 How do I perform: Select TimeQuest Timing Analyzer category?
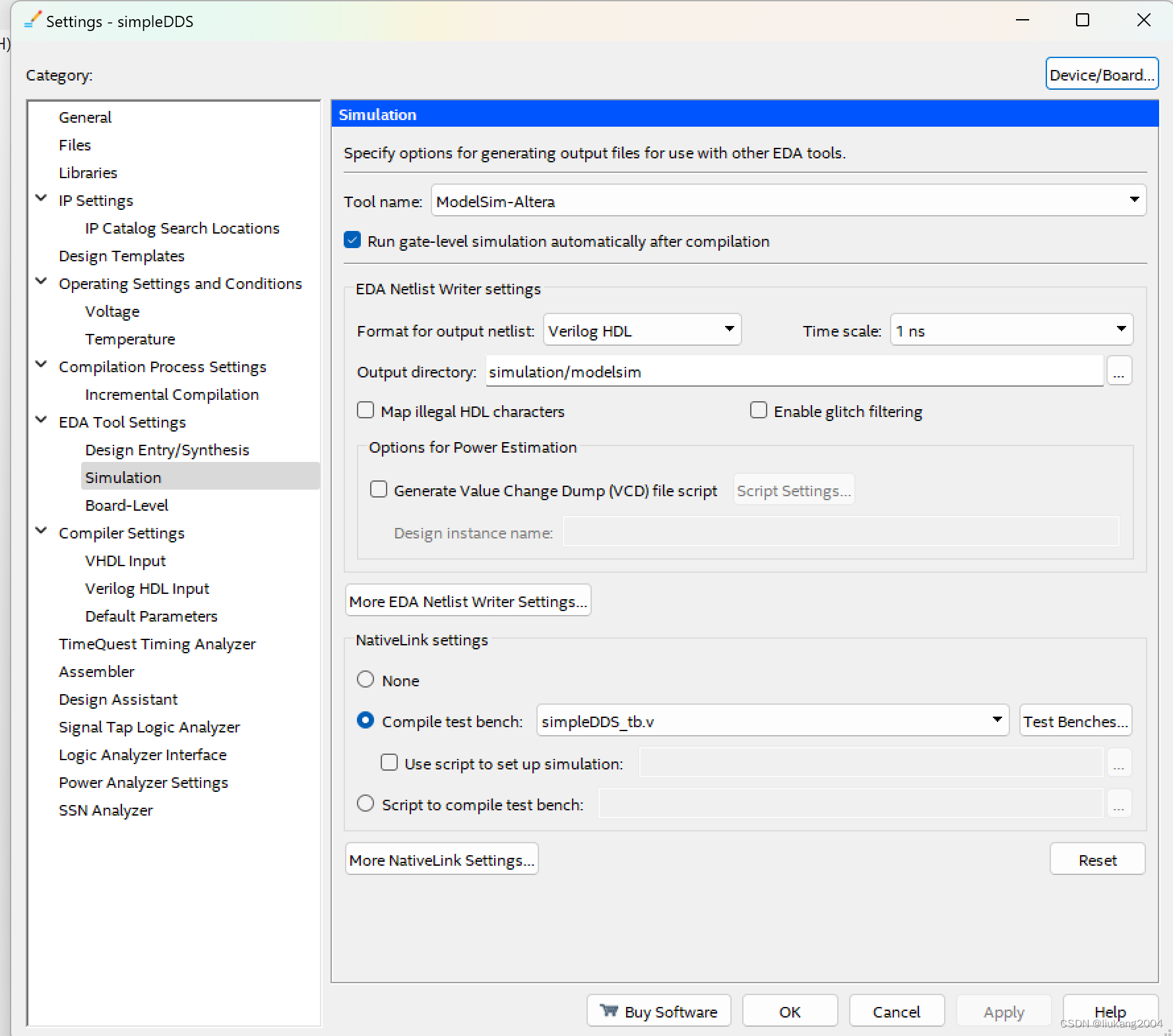click(157, 644)
